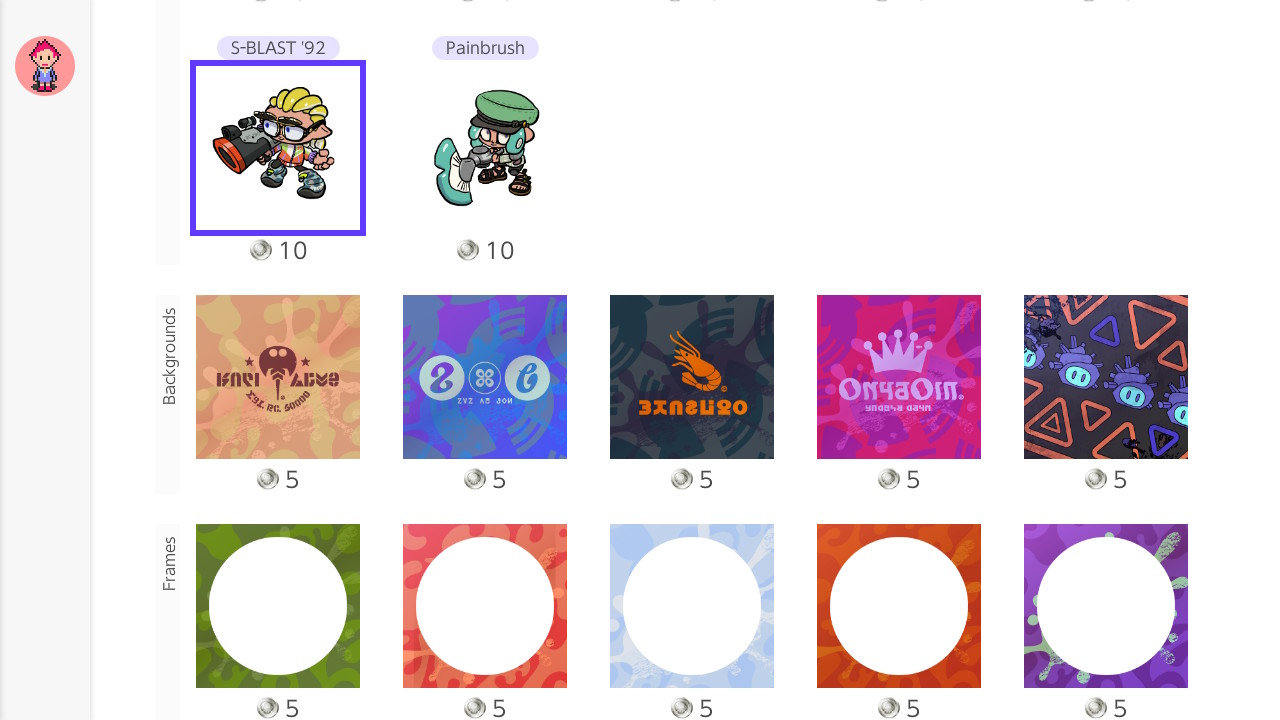Click the coin price under Painbrush
1280x720 pixels.
coord(485,250)
